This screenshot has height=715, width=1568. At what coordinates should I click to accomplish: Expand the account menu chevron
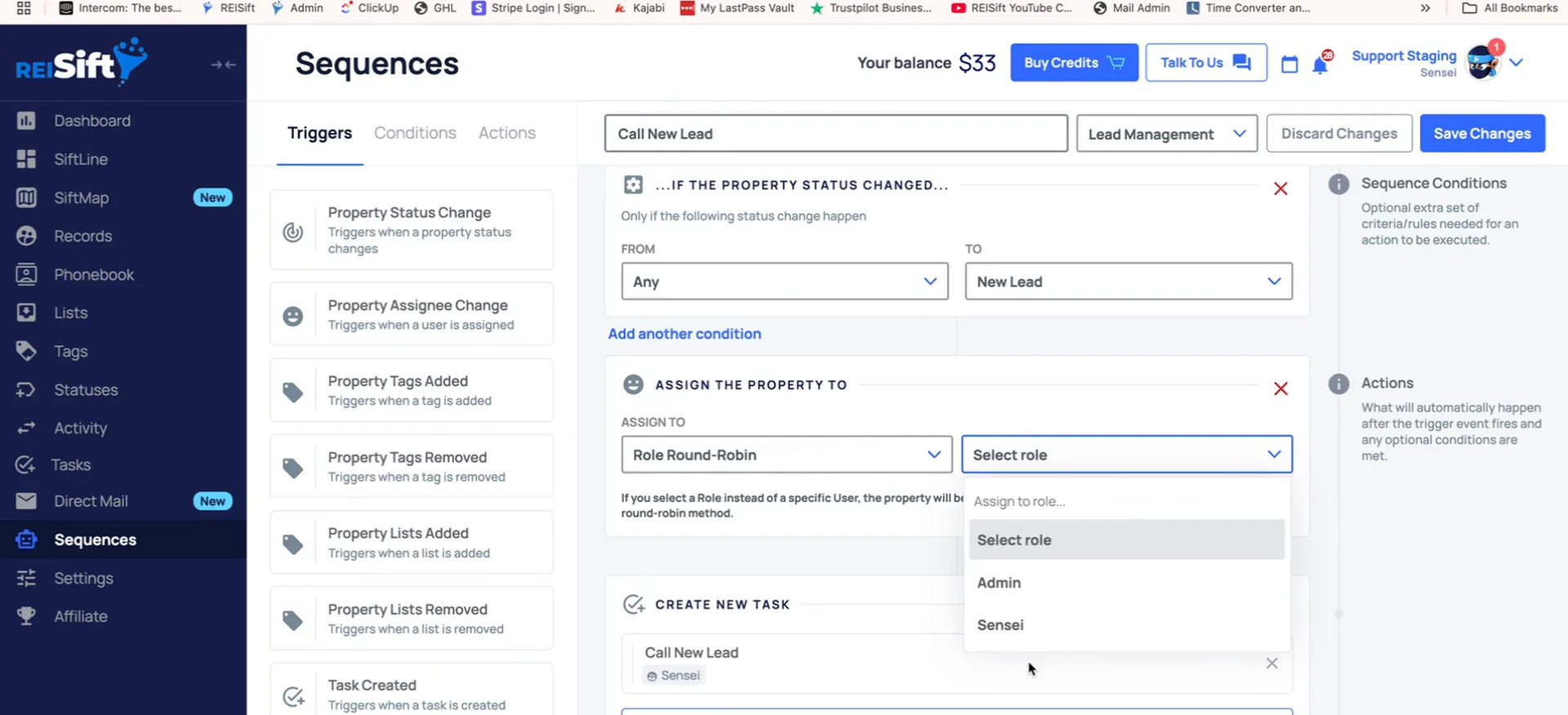1517,63
